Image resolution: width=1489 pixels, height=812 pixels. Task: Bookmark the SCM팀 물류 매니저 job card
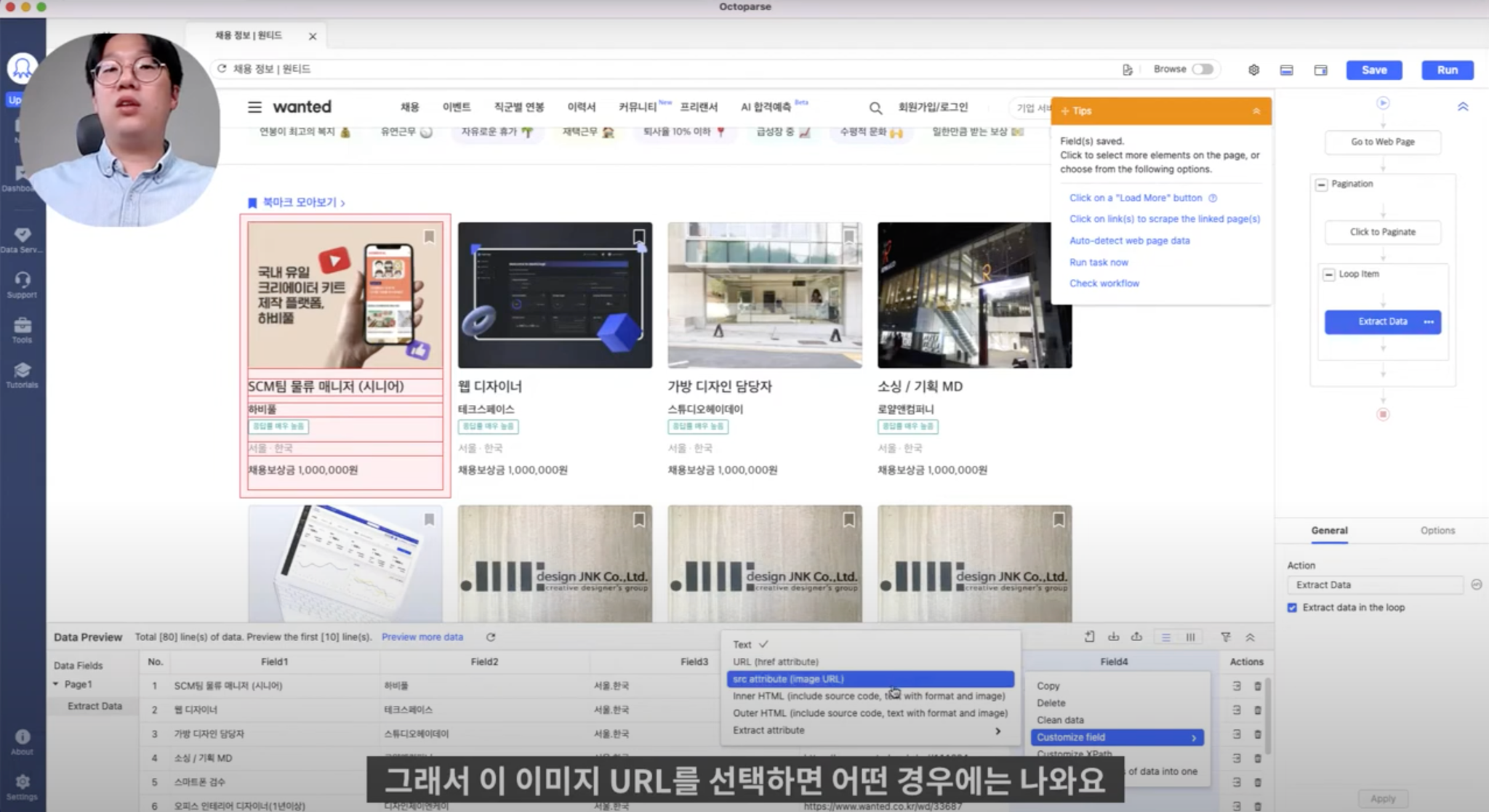click(x=429, y=236)
